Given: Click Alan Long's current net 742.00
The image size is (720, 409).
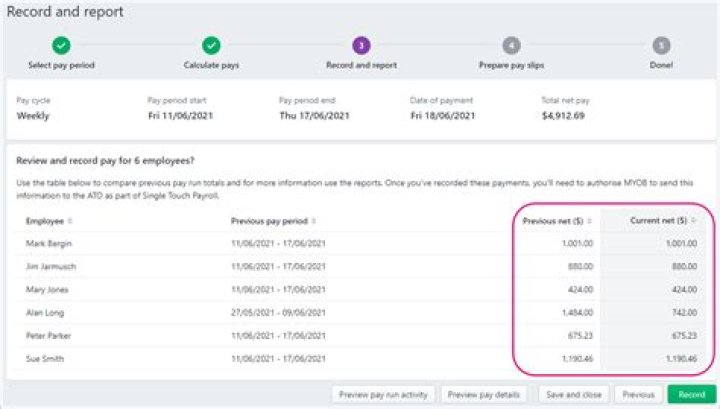Looking at the screenshot, I should [x=684, y=313].
